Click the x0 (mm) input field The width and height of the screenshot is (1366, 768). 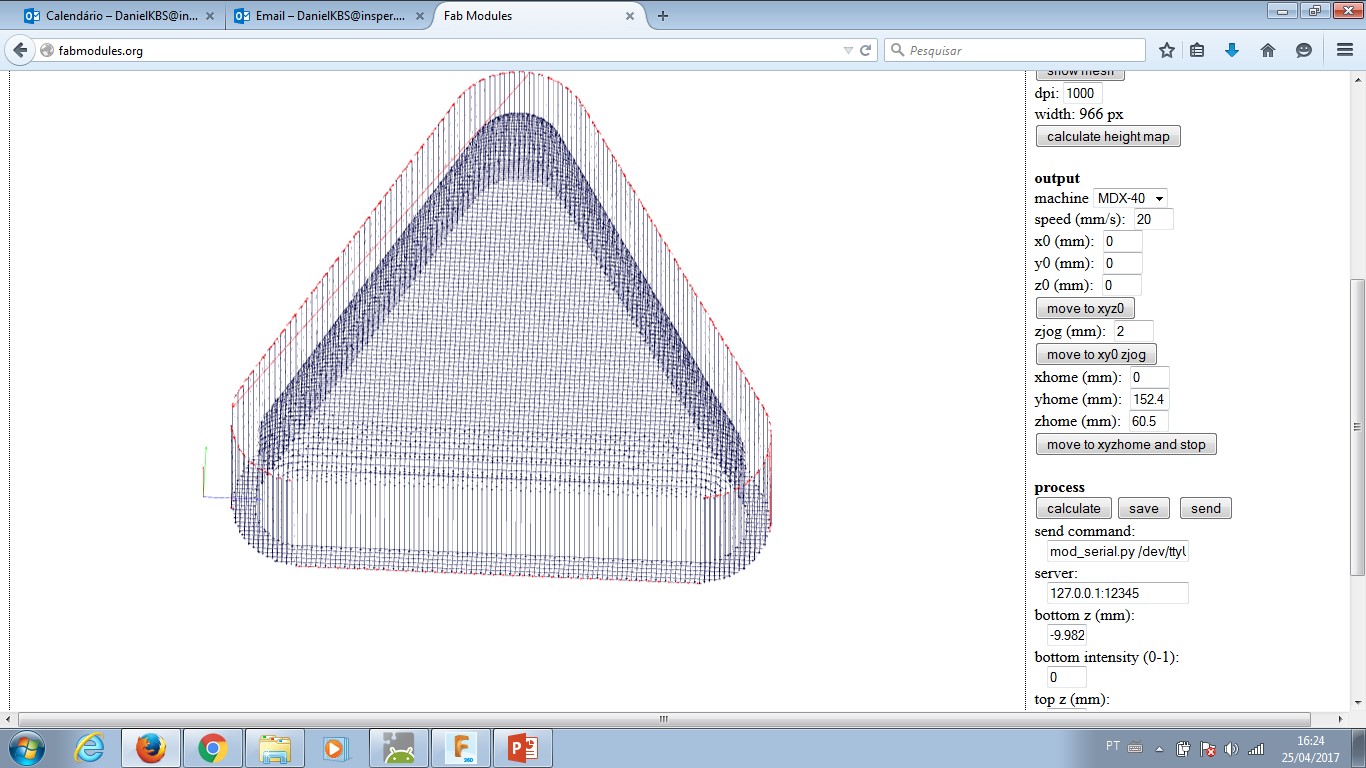click(x=1122, y=241)
